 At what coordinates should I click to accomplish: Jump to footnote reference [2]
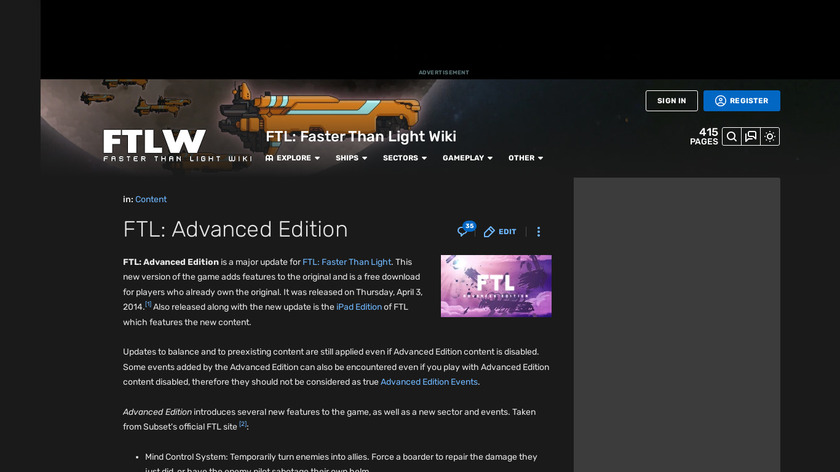click(243, 424)
